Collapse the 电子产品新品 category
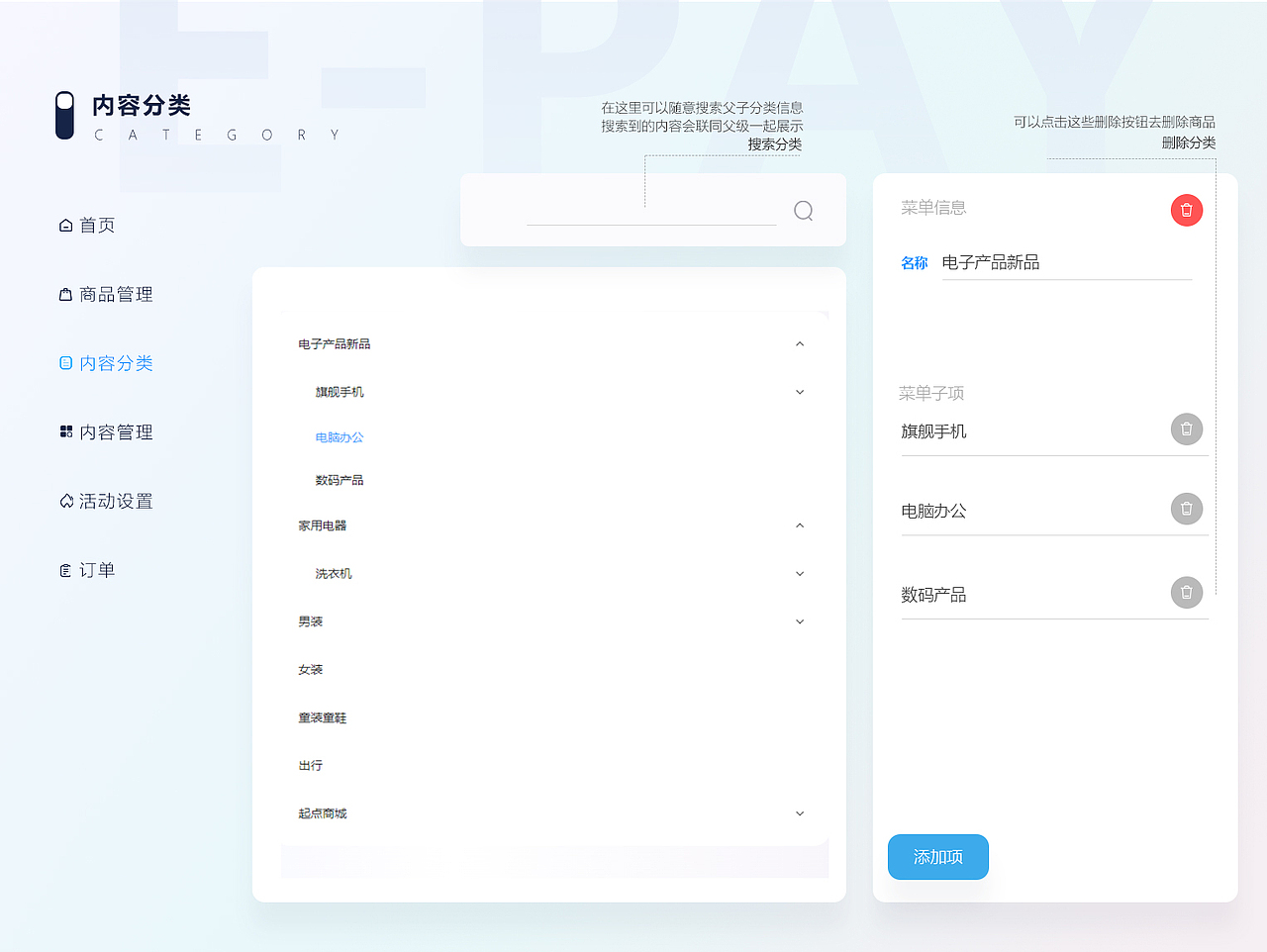Viewport: 1267px width, 952px height. pyautogui.click(x=800, y=343)
